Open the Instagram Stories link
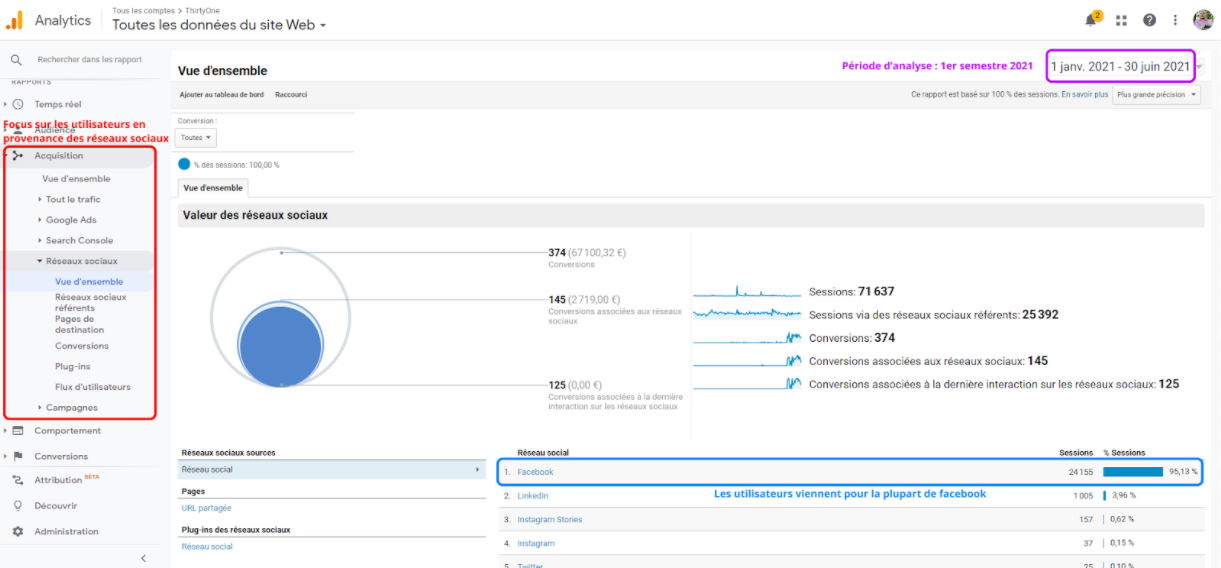1221x568 pixels. (x=549, y=520)
